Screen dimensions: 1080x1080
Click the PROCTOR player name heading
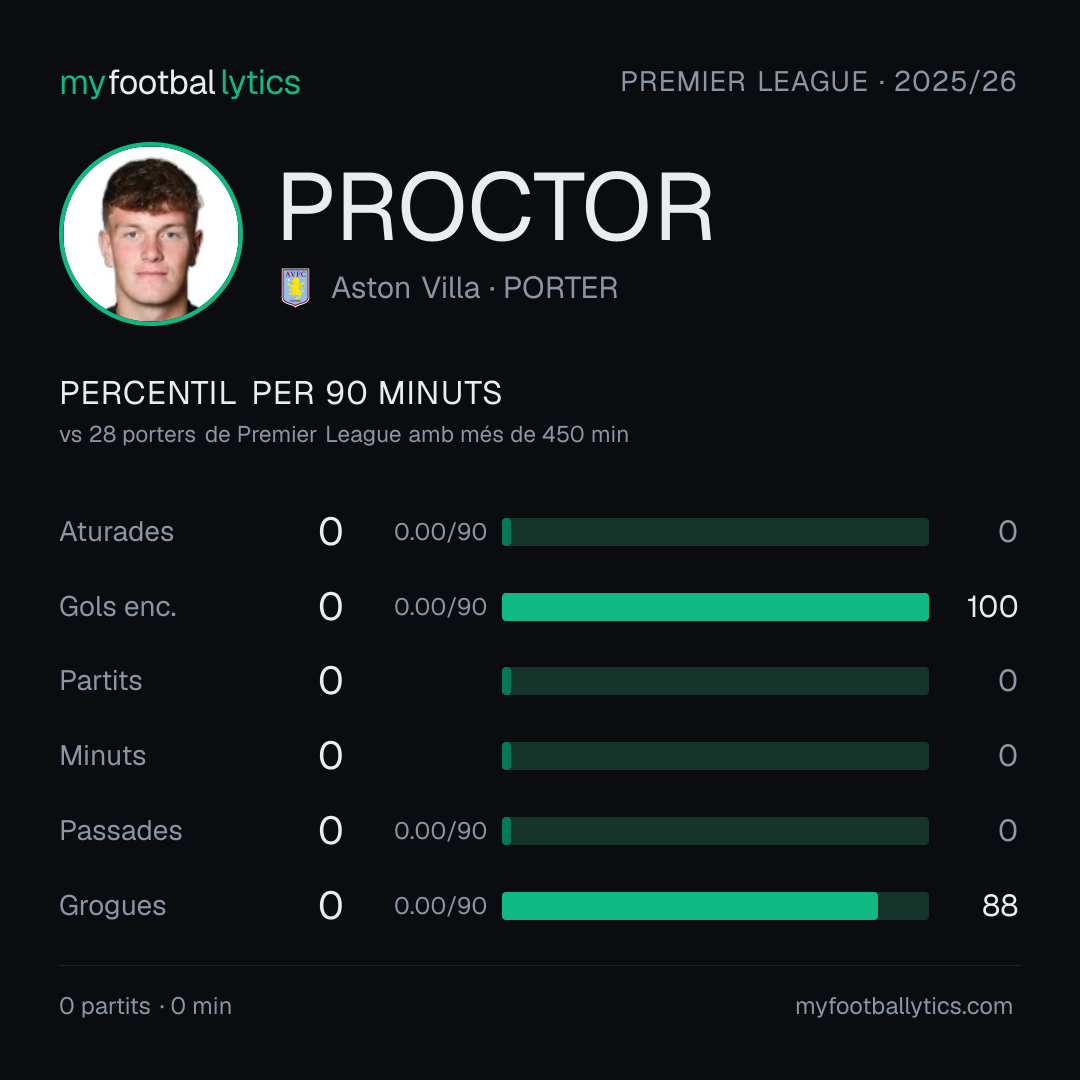tap(495, 207)
